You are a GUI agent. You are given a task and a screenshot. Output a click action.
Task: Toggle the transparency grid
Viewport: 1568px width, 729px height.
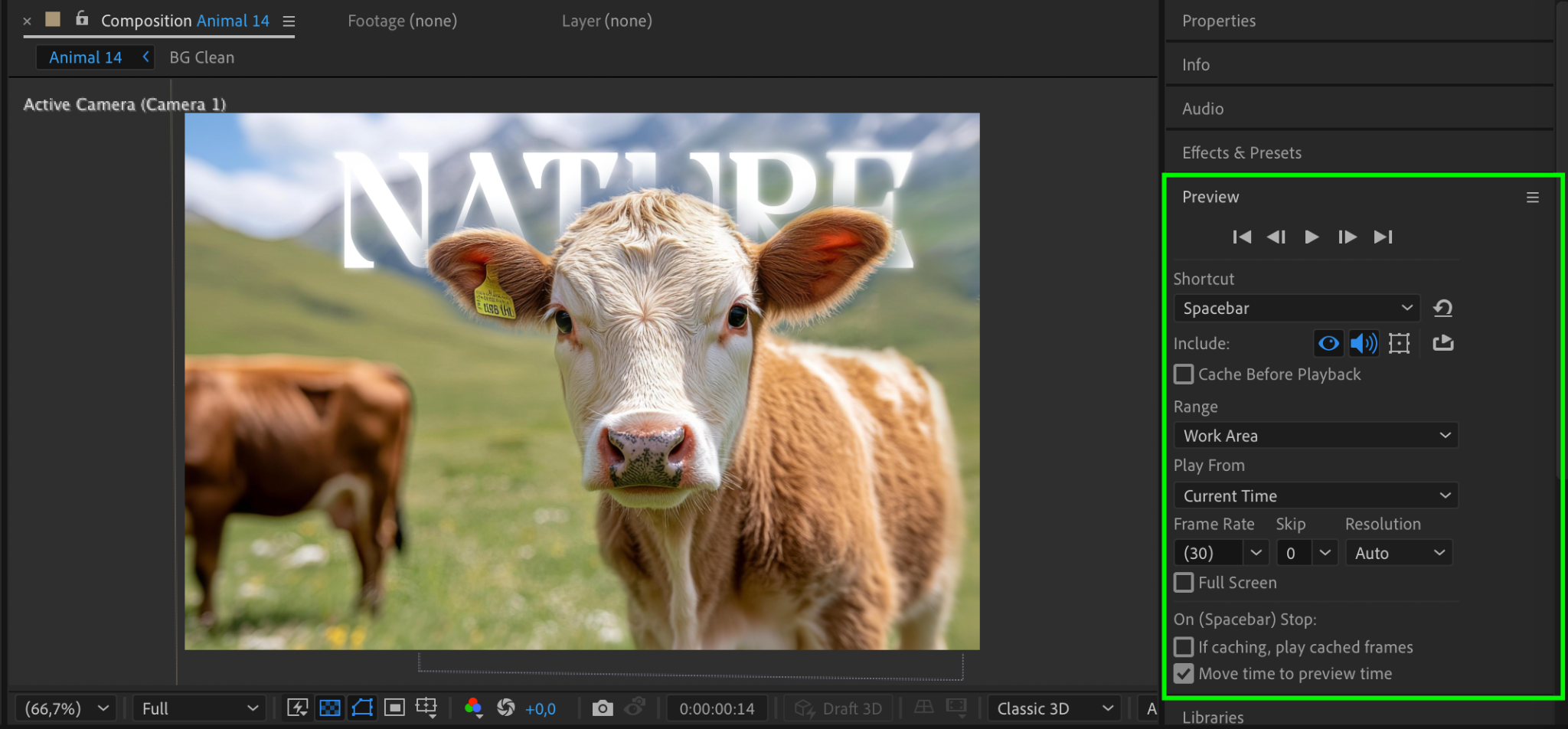(330, 708)
